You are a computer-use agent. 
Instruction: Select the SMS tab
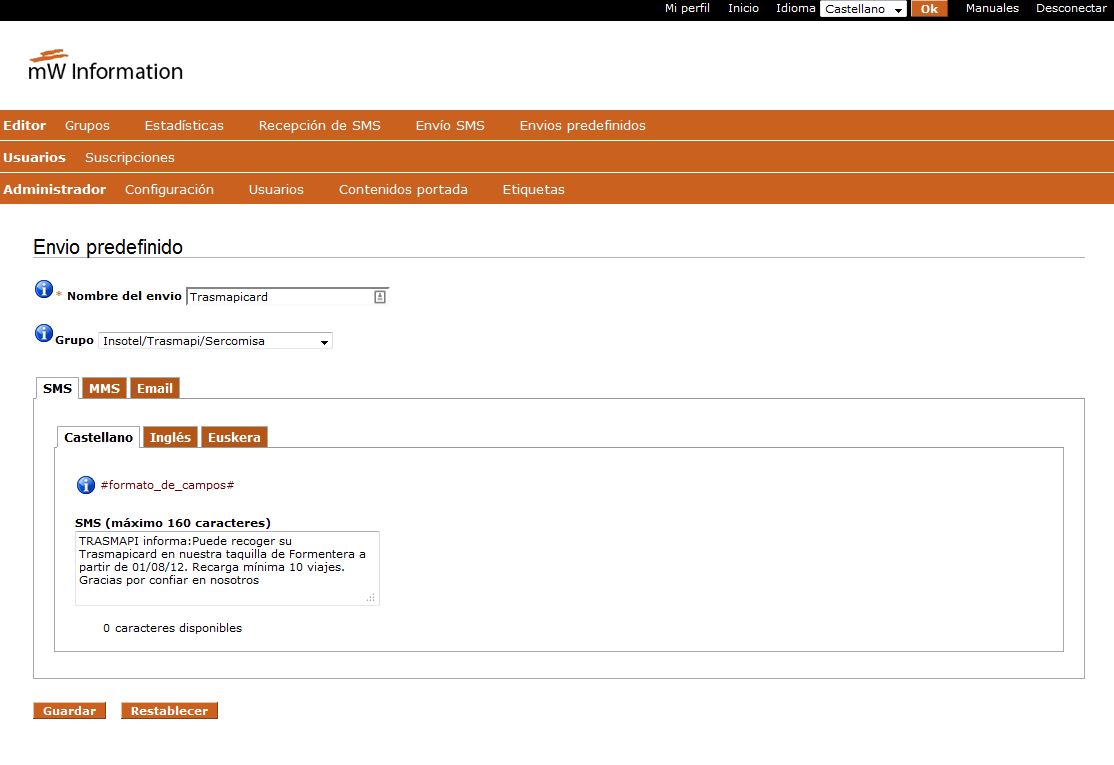tap(58, 389)
